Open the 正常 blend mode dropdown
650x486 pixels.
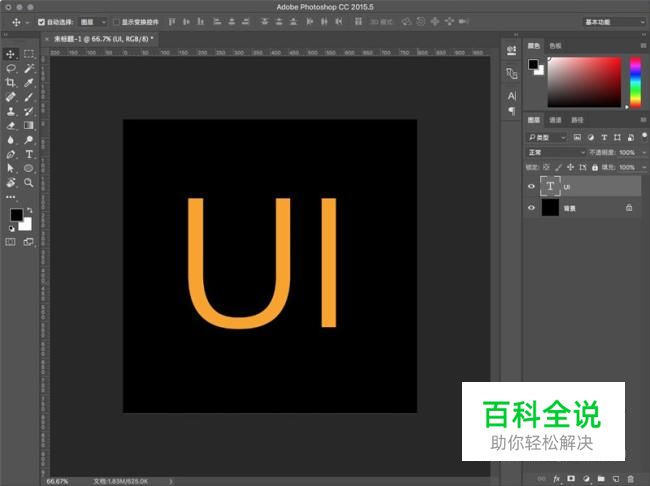(x=557, y=152)
